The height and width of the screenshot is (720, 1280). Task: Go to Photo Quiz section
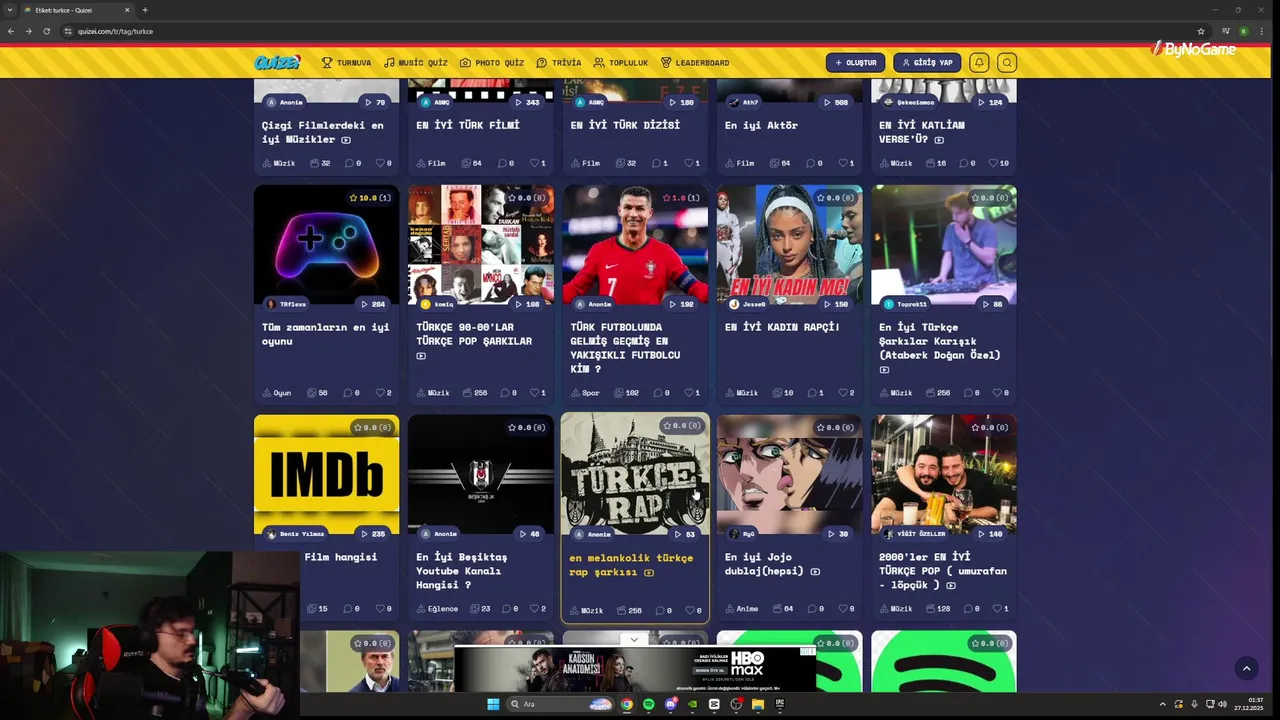492,63
